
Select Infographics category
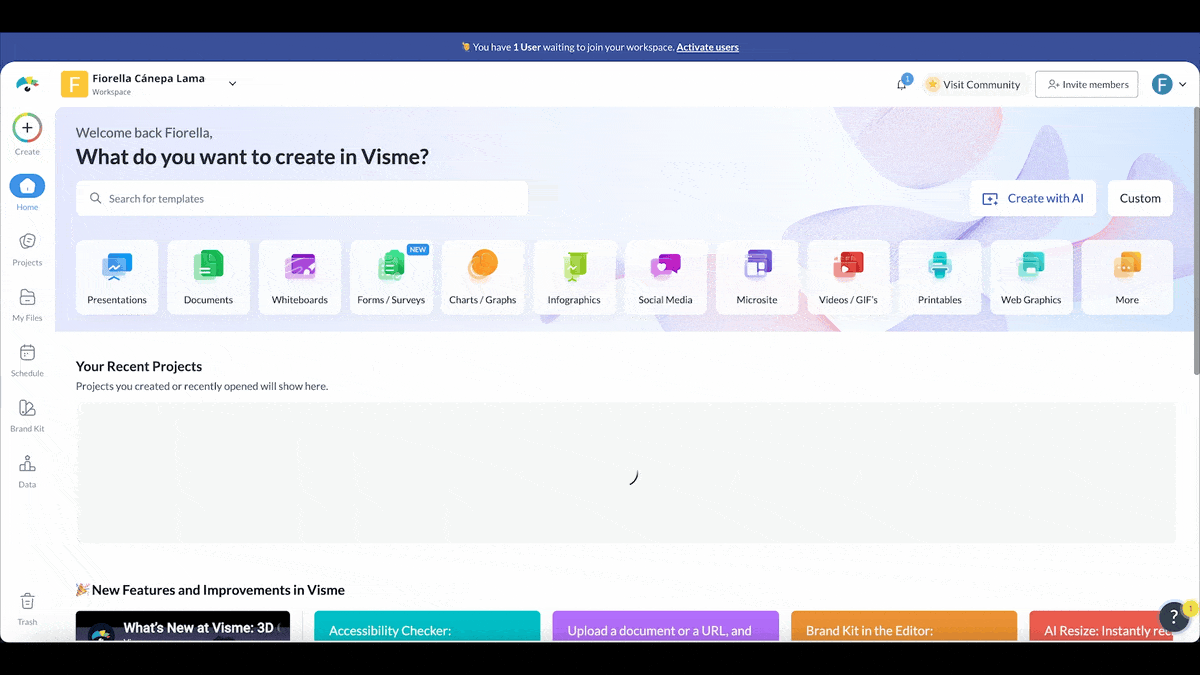point(574,277)
